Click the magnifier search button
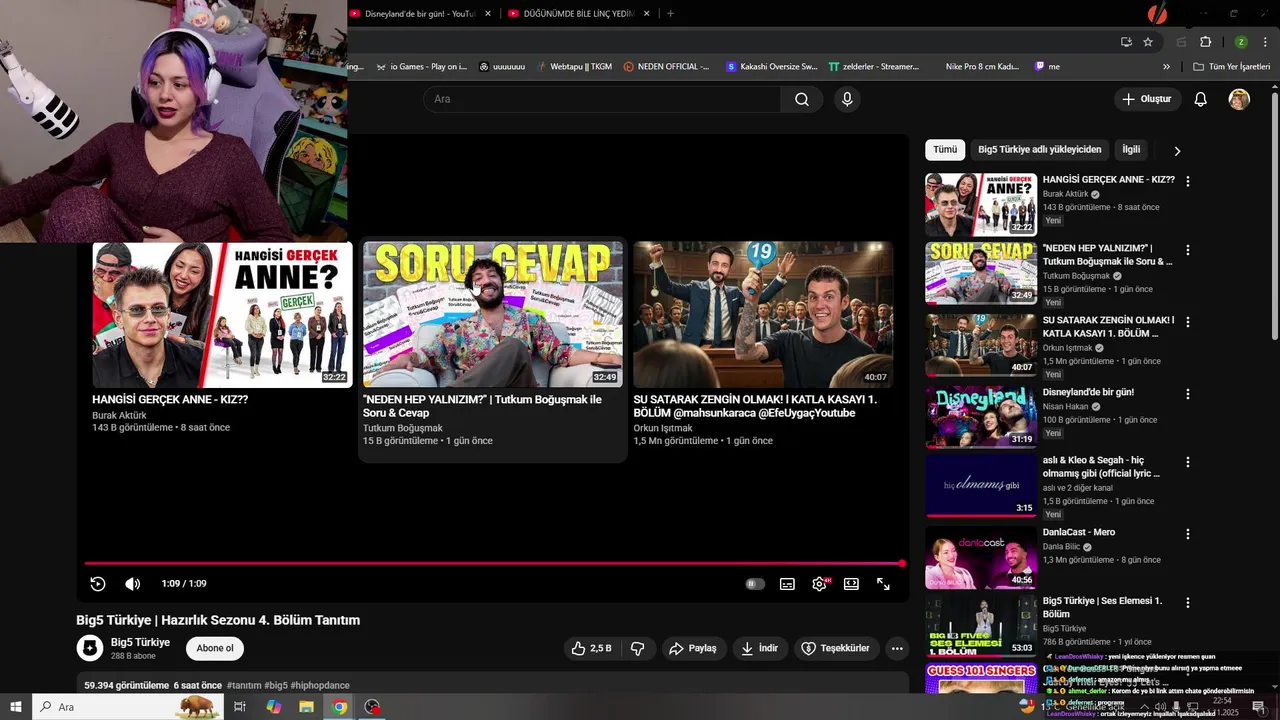1280x720 pixels. 802,99
